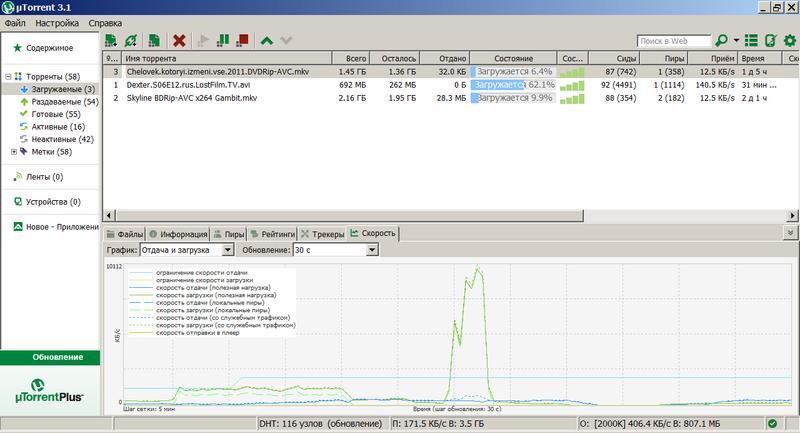Switch to the Файлы tab

pyautogui.click(x=124, y=234)
